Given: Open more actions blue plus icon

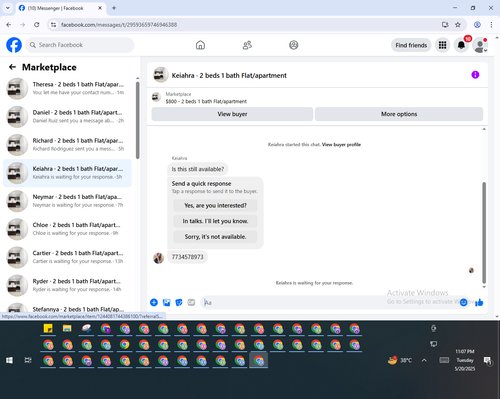Looking at the screenshot, I should (154, 302).
